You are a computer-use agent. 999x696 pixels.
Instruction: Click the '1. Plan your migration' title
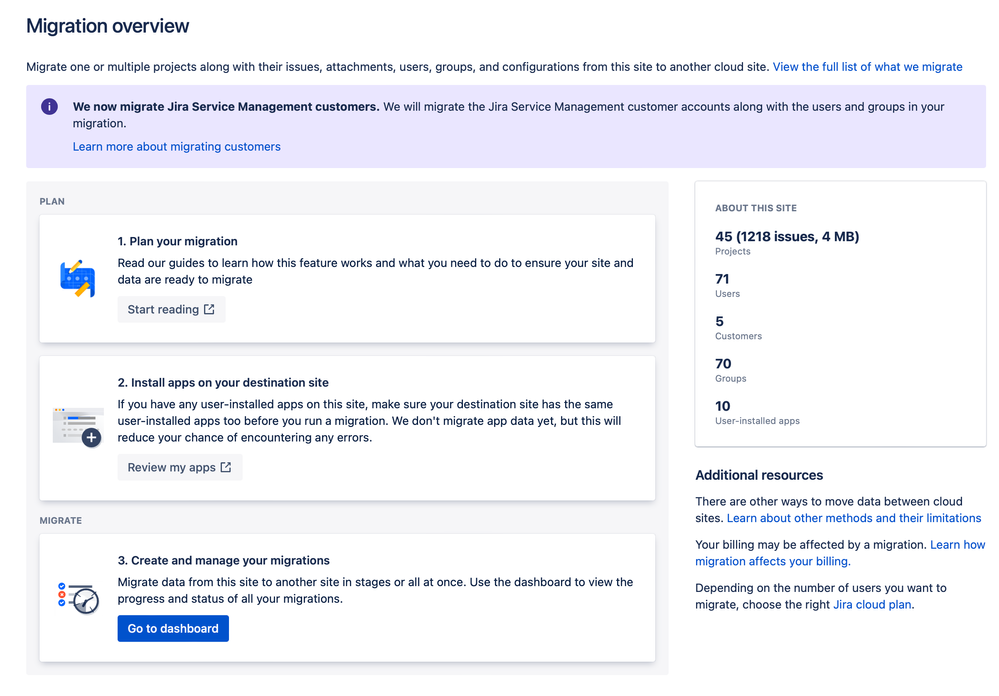point(177,241)
